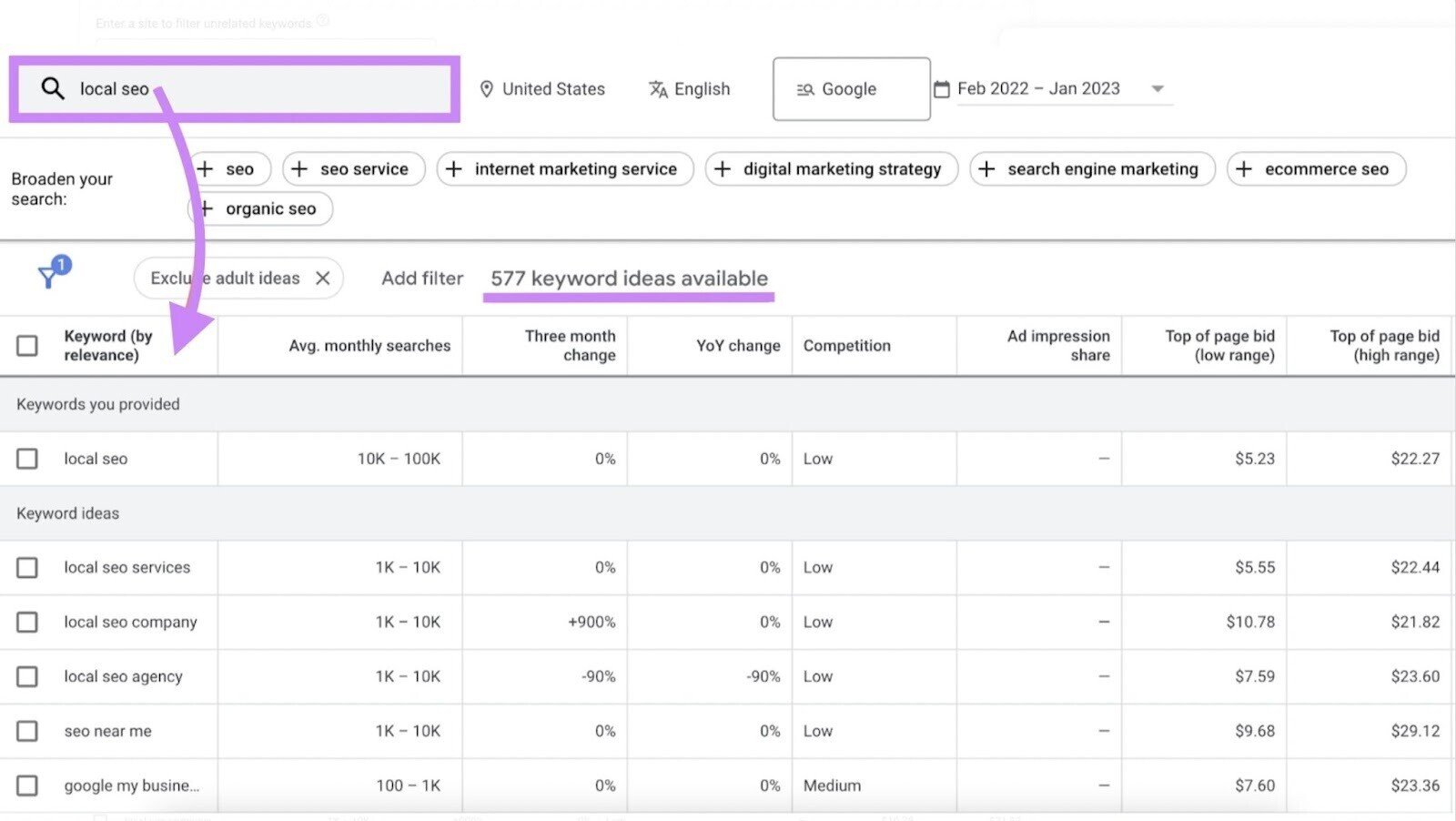
Task: Click the search magnifier icon
Action: (x=52, y=87)
